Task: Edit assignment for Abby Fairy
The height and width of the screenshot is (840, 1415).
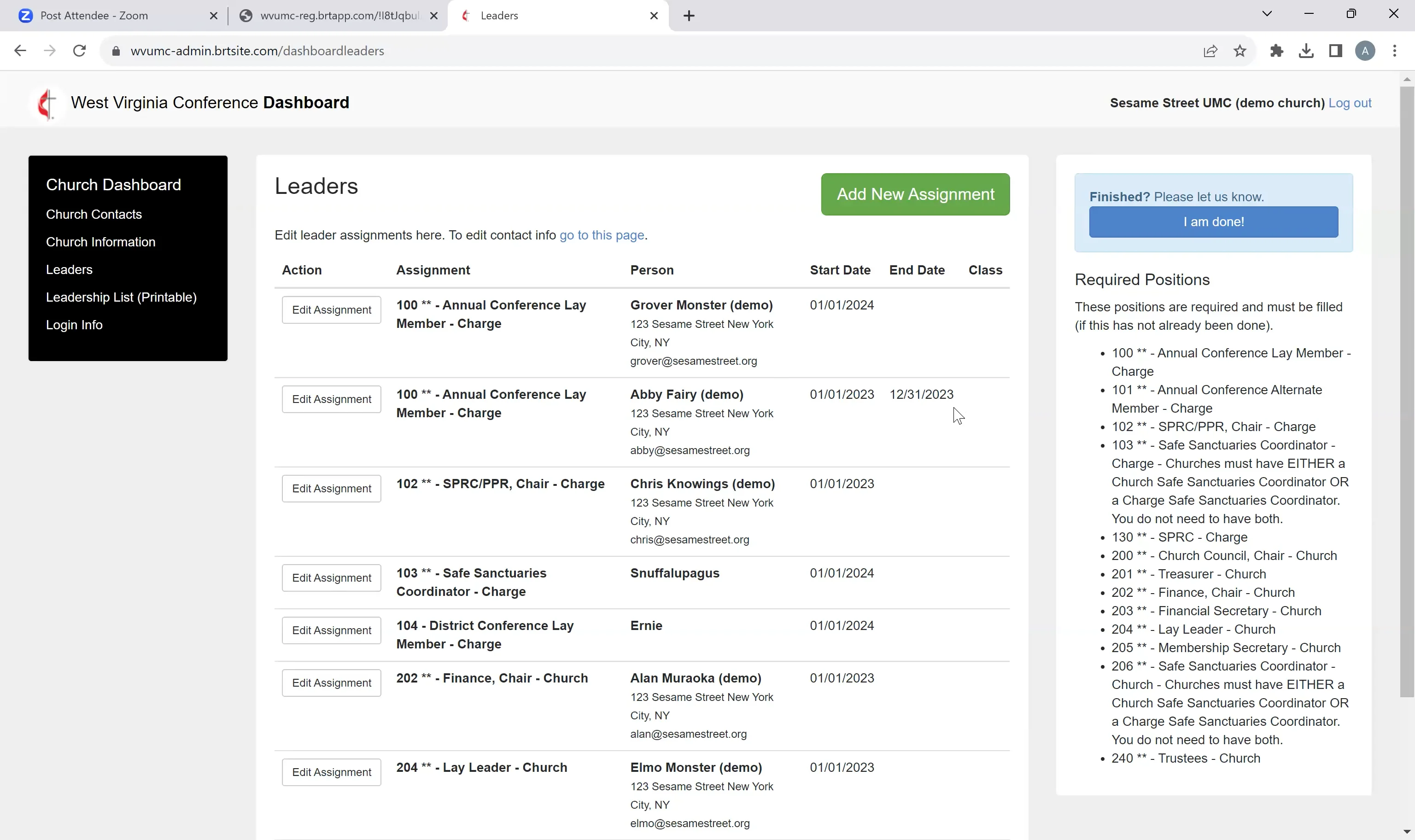Action: (x=331, y=399)
